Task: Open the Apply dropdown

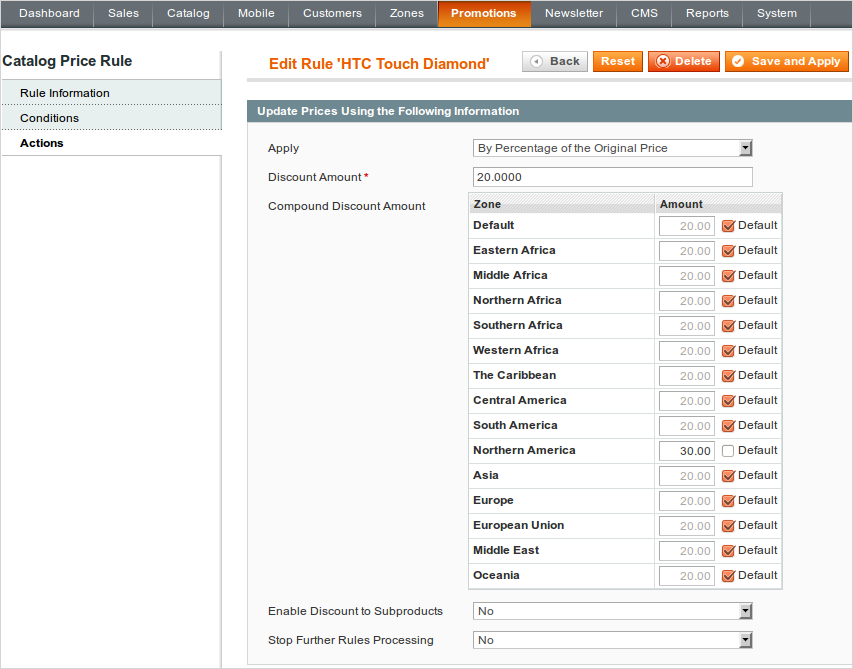Action: point(613,148)
